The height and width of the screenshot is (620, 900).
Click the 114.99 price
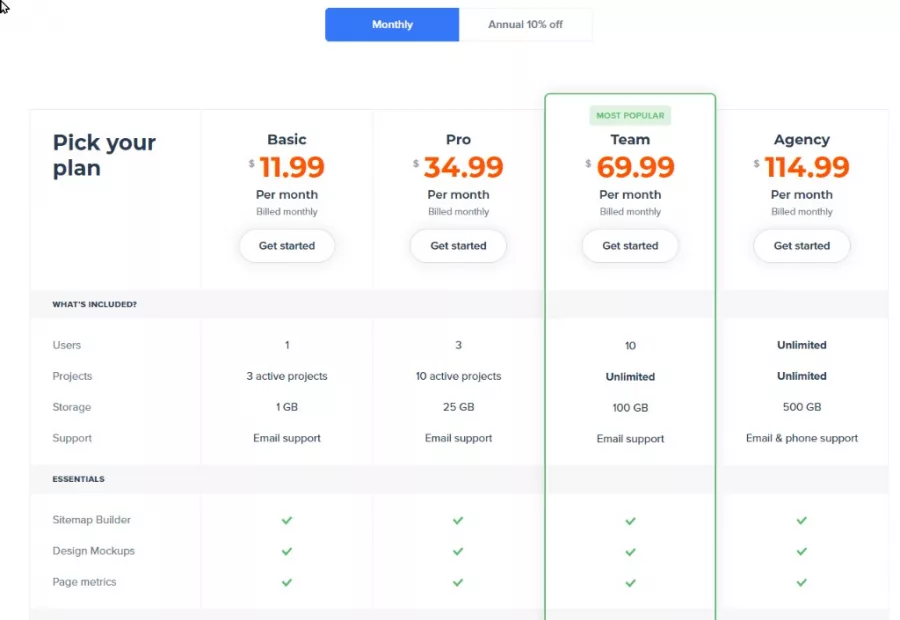tap(806, 167)
